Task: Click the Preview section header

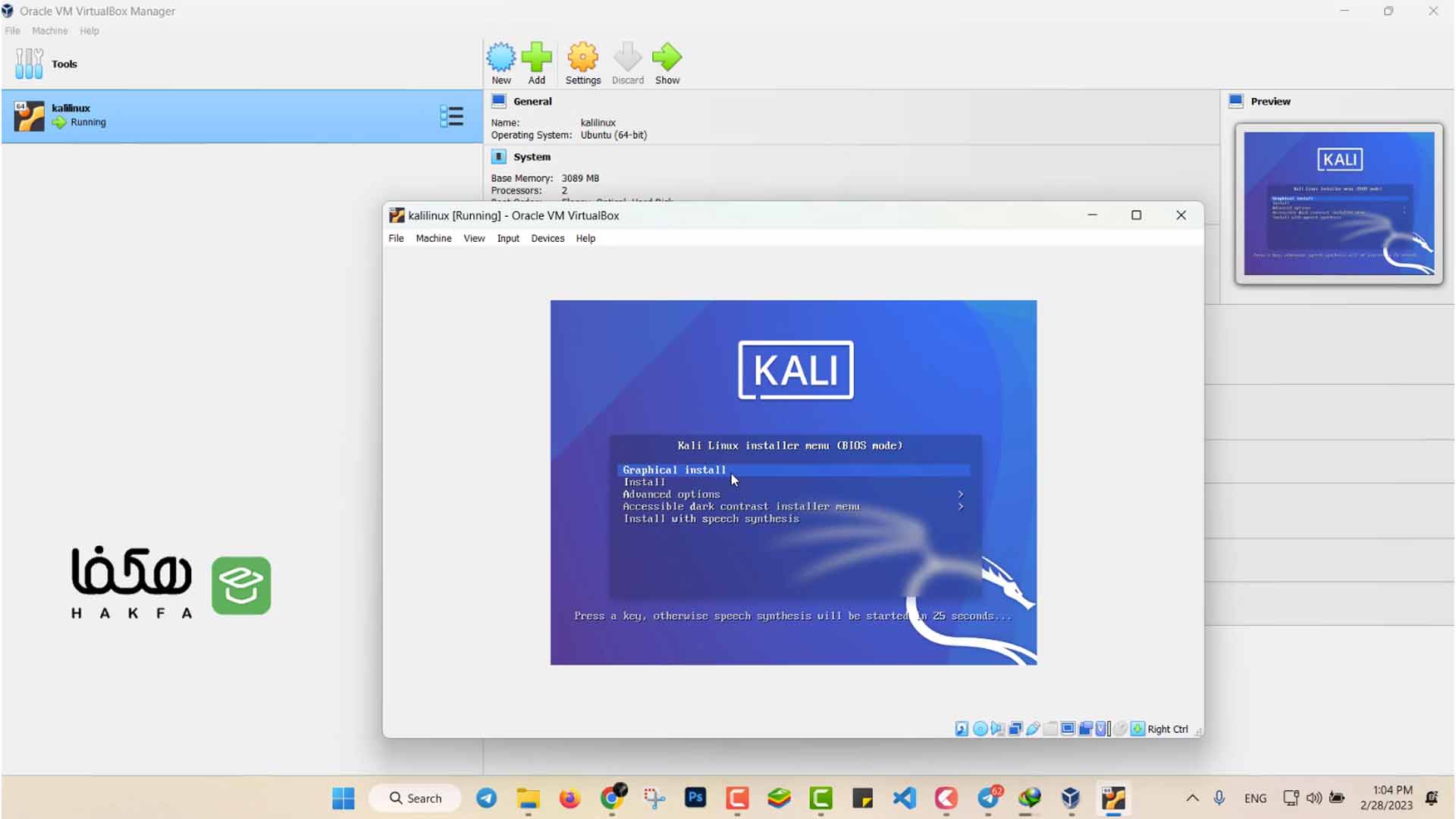Action: (1270, 101)
